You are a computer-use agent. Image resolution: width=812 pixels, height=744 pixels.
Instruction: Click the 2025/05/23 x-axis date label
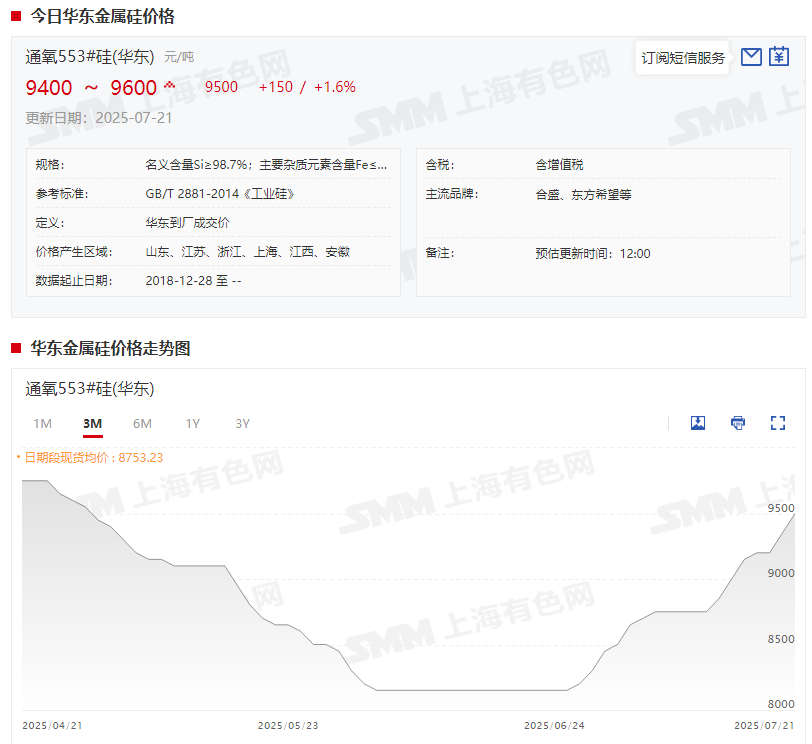(x=288, y=725)
